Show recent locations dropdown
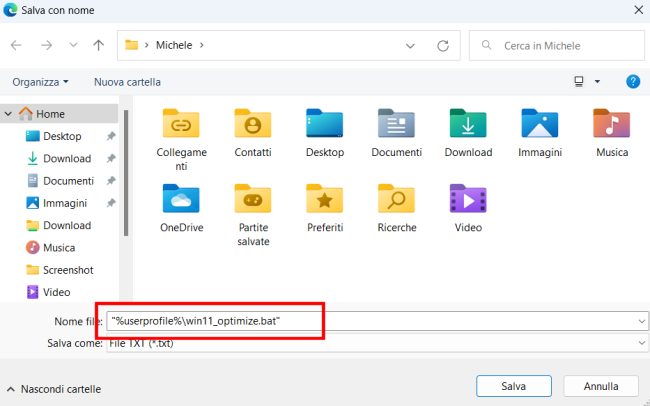This screenshot has width=650, height=406. [73, 45]
